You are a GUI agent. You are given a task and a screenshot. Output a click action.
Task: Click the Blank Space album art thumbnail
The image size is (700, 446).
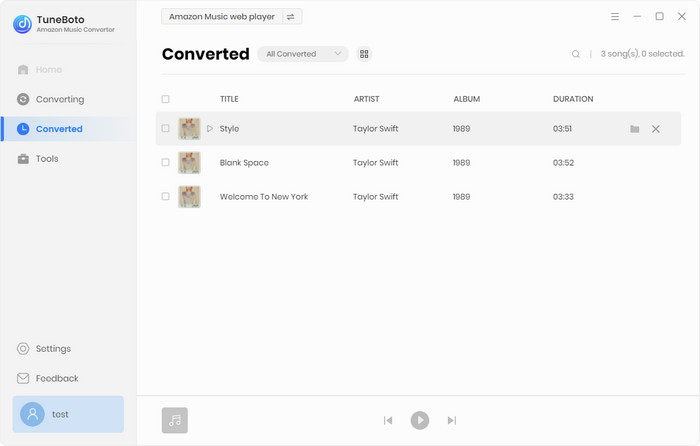click(189, 163)
